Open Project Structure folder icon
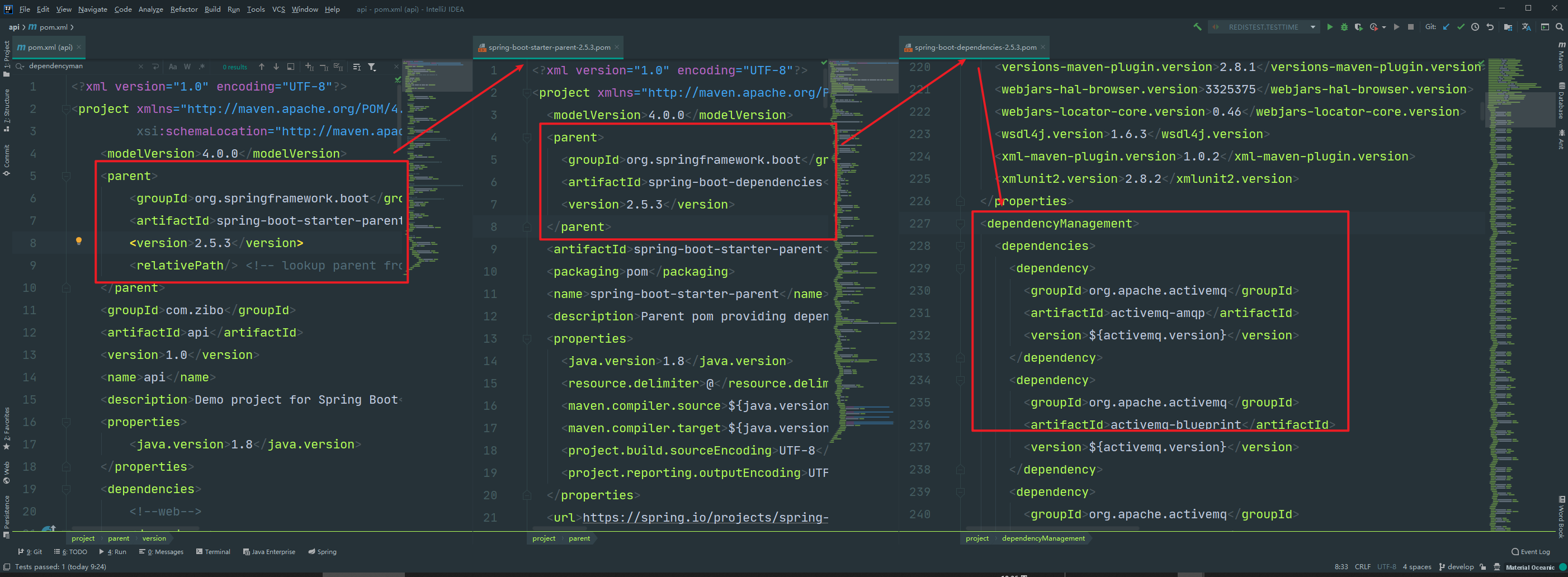 1508,27
